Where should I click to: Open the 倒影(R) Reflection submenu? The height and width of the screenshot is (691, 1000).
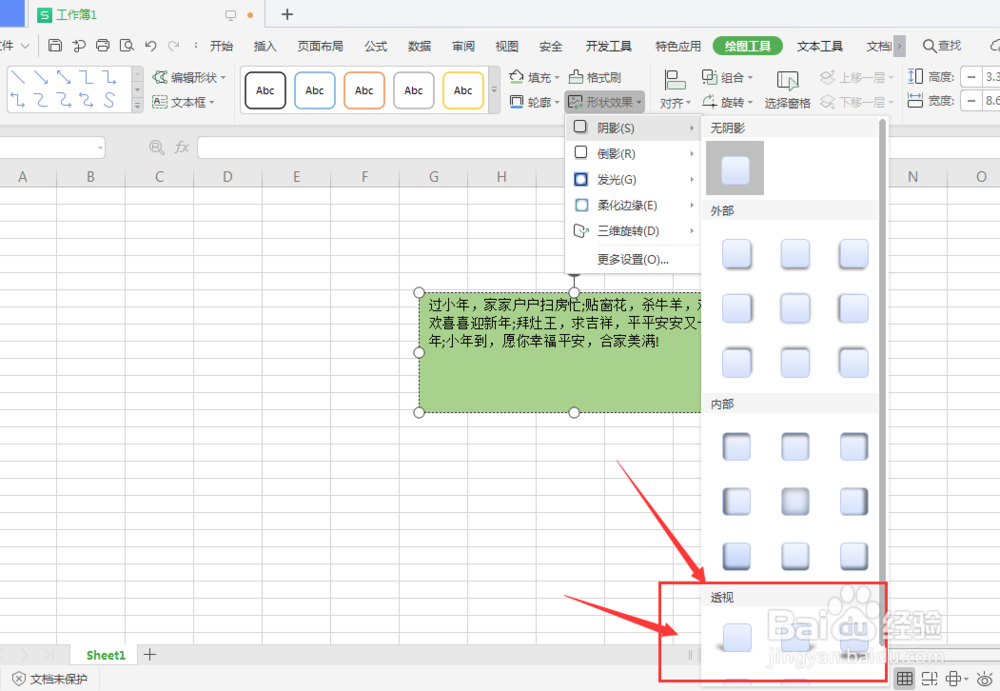[633, 154]
